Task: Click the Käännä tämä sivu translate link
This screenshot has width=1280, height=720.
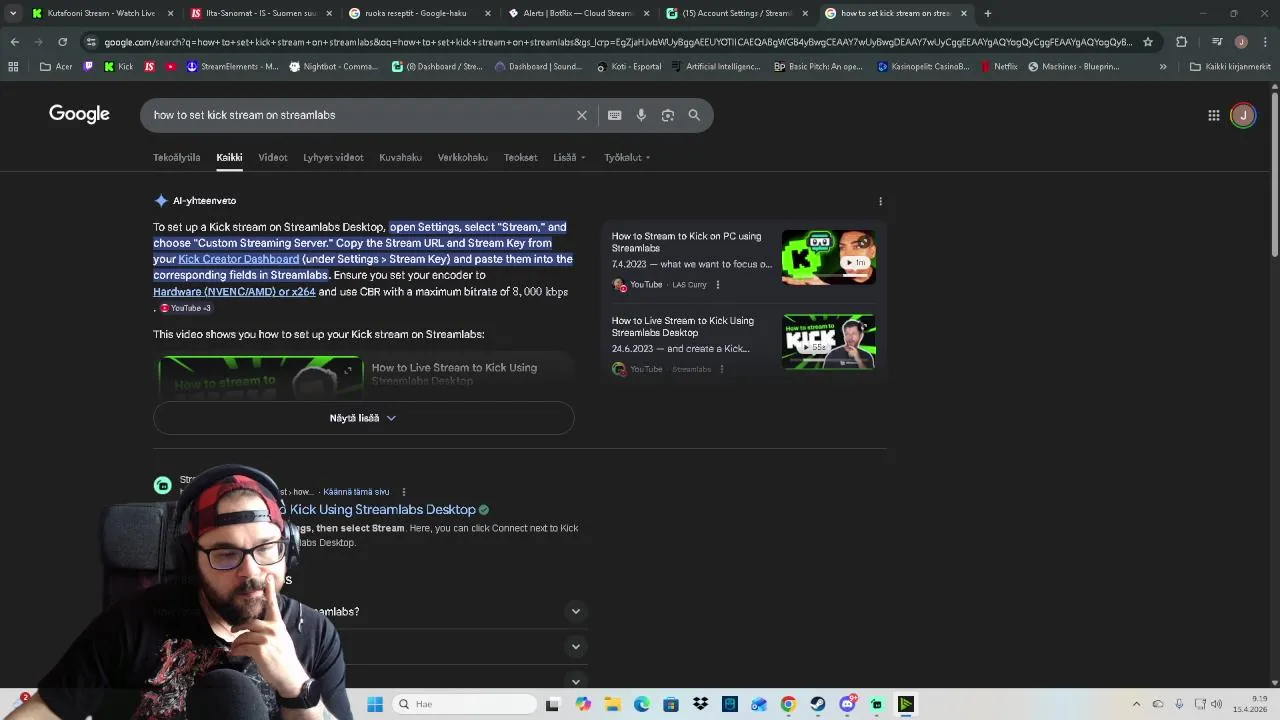Action: pyautogui.click(x=356, y=492)
